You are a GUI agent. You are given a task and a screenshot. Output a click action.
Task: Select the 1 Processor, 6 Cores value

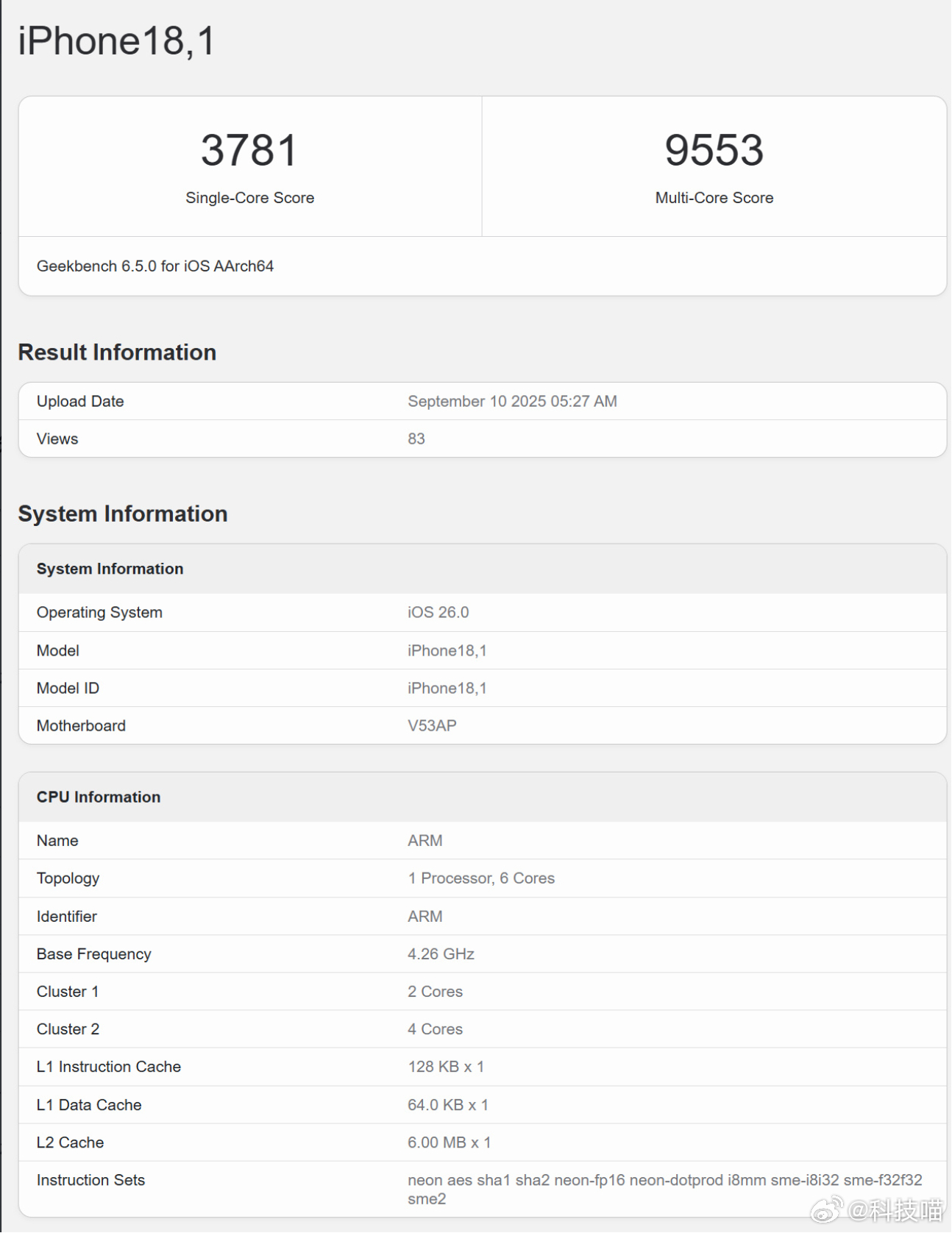pos(481,878)
